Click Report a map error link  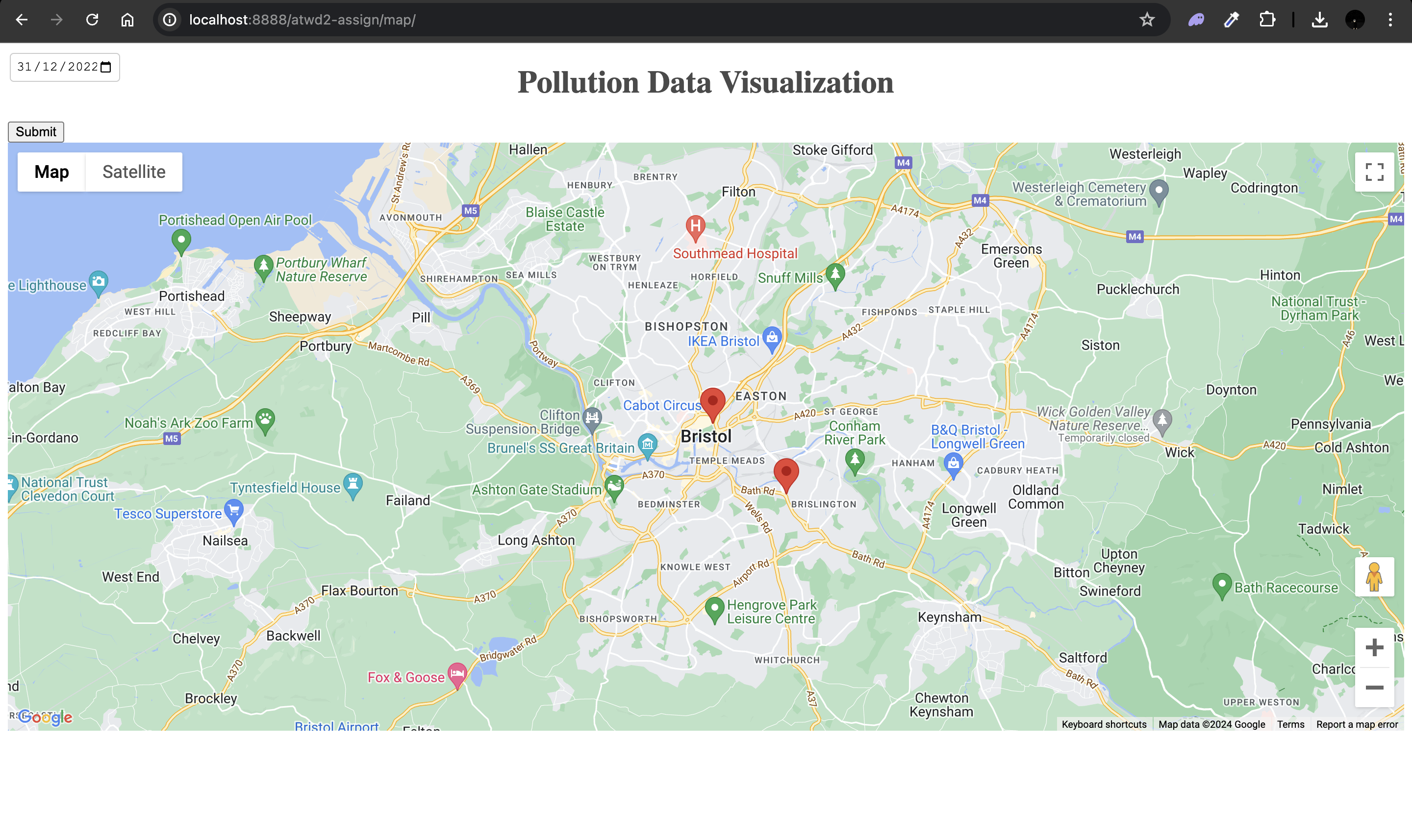pos(1357,724)
